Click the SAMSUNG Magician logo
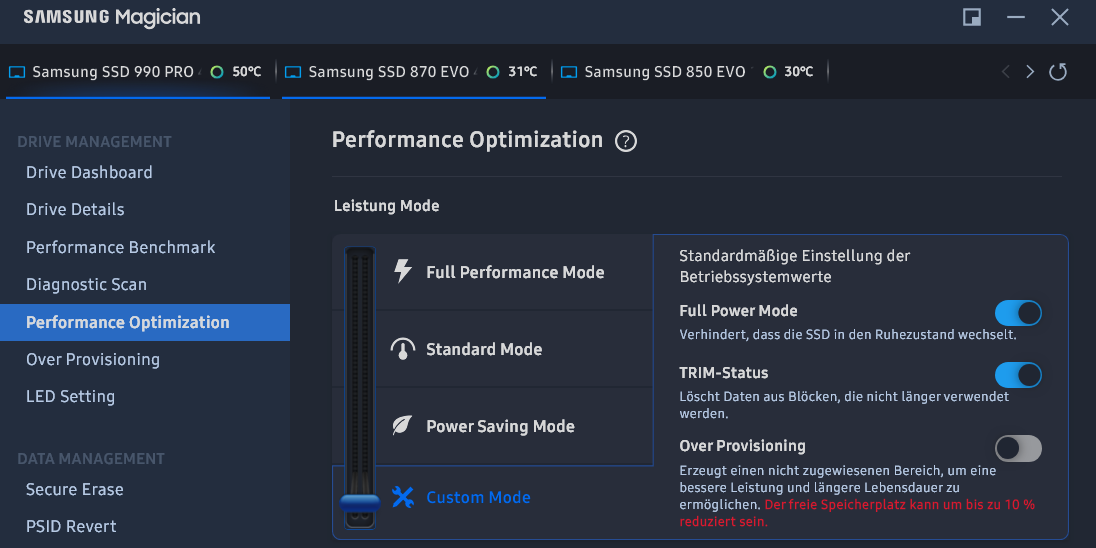Image resolution: width=1096 pixels, height=548 pixels. 112,17
